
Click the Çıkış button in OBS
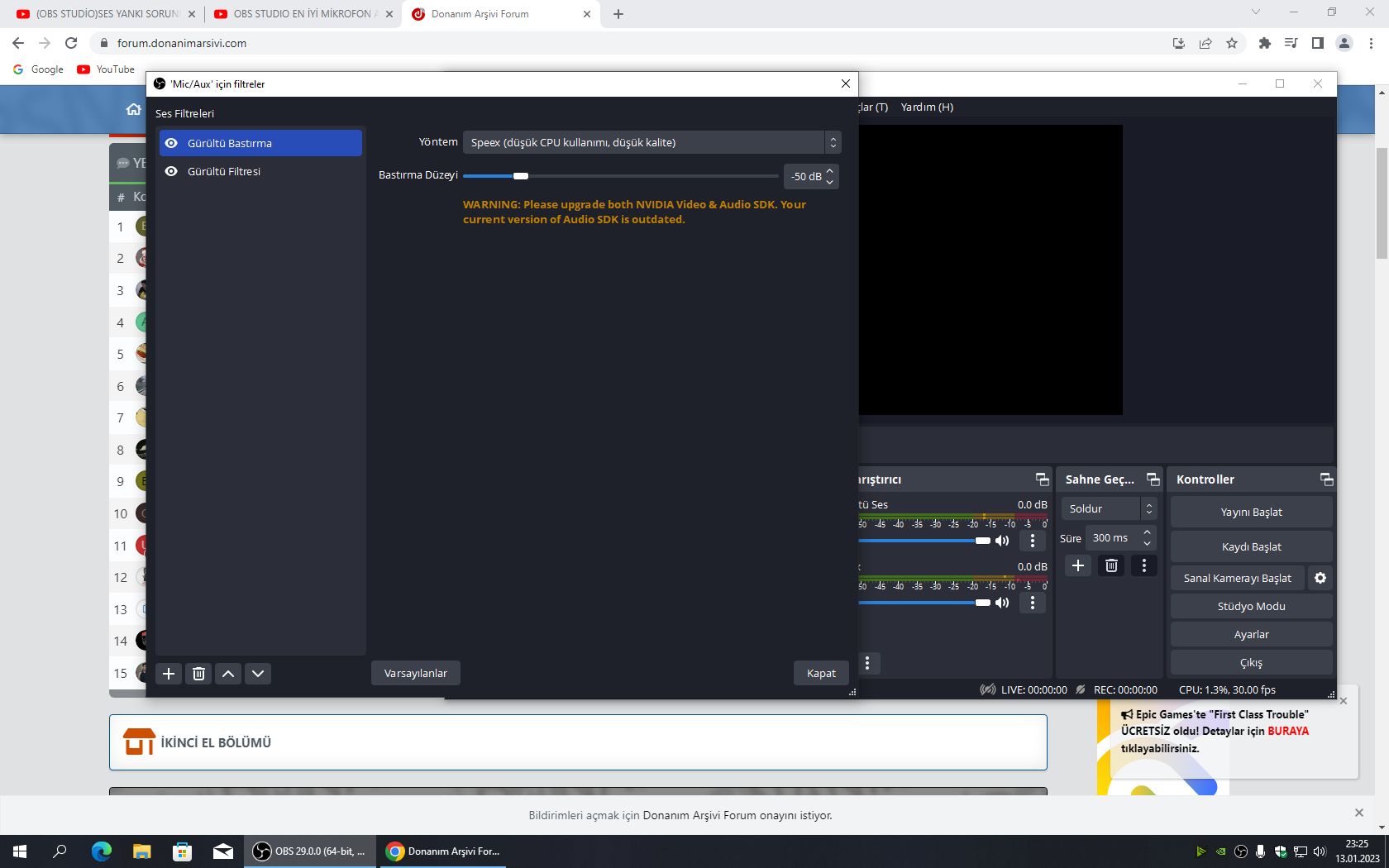point(1251,662)
